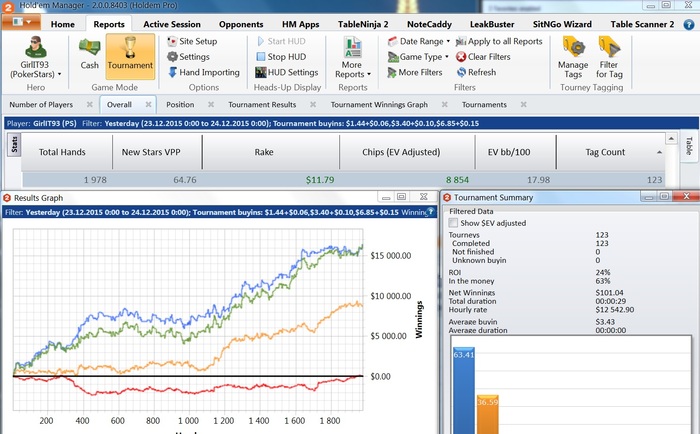This screenshot has width=700, height=434.
Task: Open the vertical Table side tab
Action: [688, 146]
